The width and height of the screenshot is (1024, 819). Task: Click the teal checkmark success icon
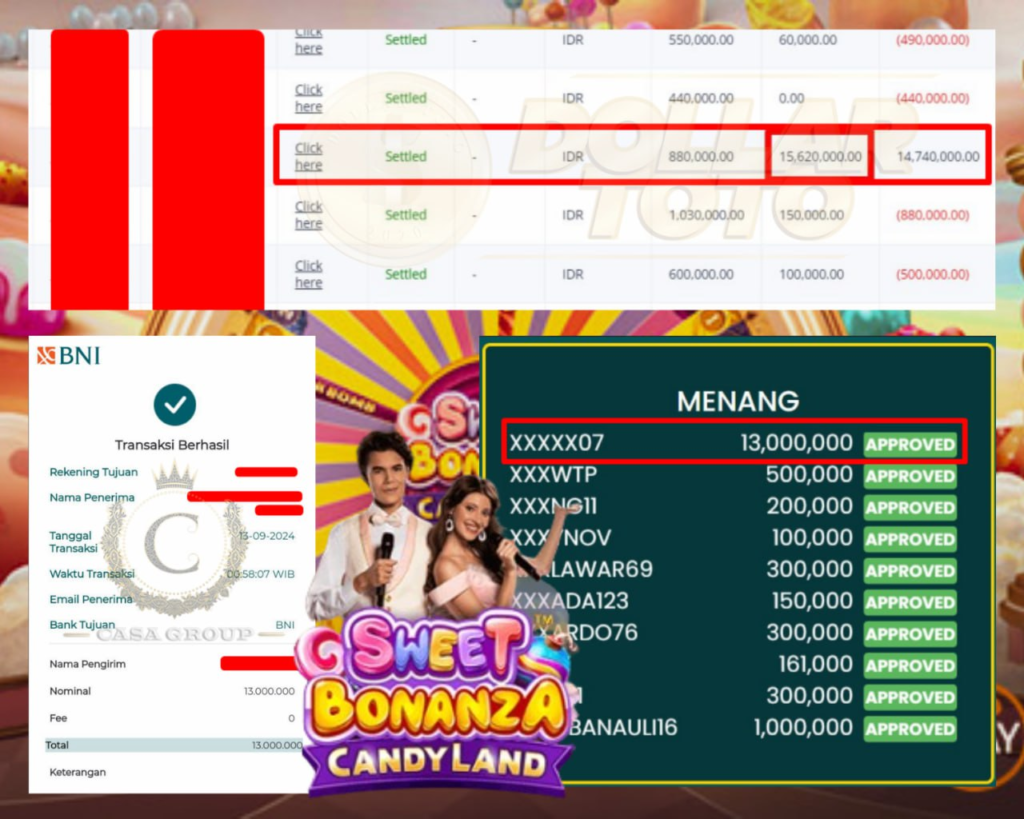pyautogui.click(x=174, y=405)
